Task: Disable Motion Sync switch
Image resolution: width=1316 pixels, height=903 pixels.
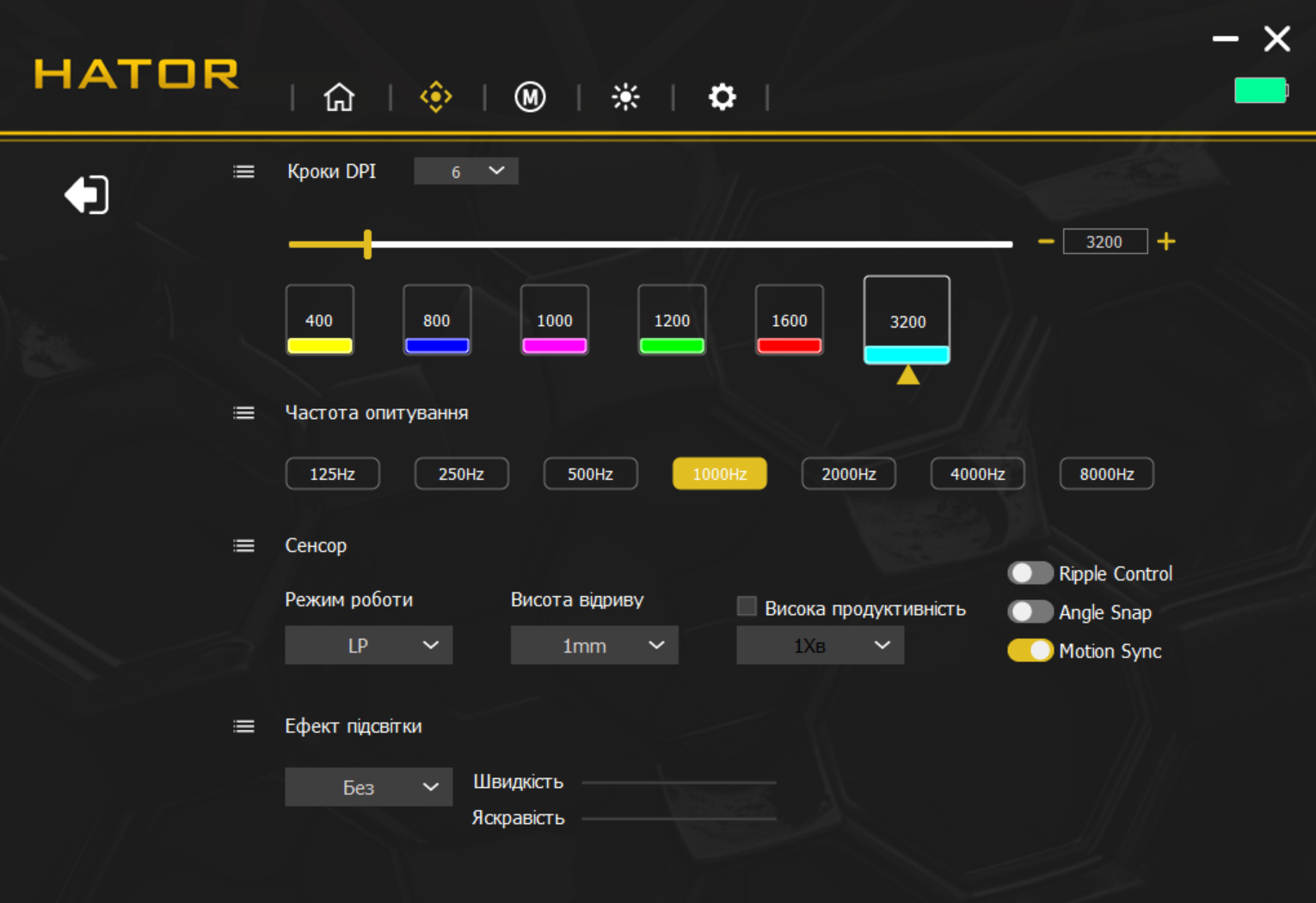Action: [1030, 650]
